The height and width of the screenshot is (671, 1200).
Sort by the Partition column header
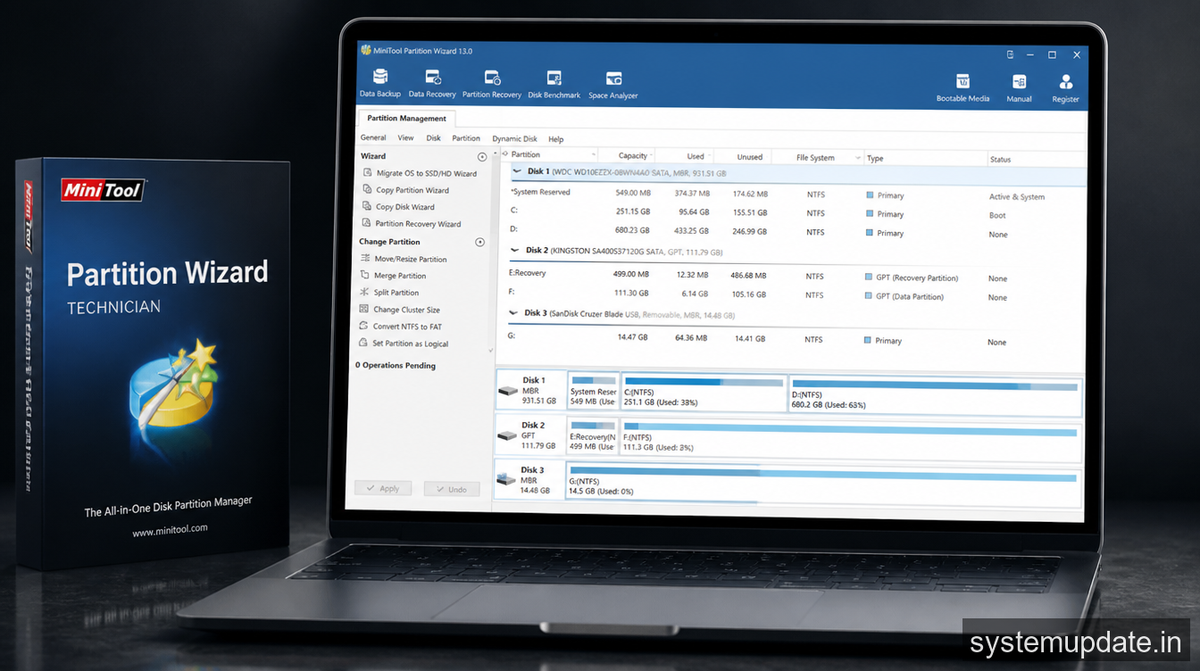[x=550, y=155]
